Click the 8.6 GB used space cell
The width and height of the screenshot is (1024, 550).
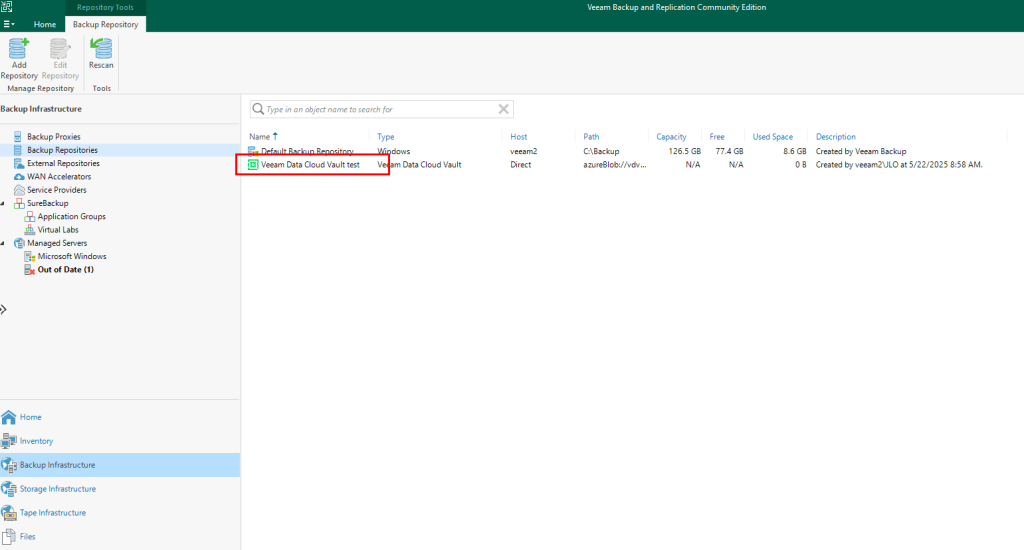pyautogui.click(x=795, y=151)
